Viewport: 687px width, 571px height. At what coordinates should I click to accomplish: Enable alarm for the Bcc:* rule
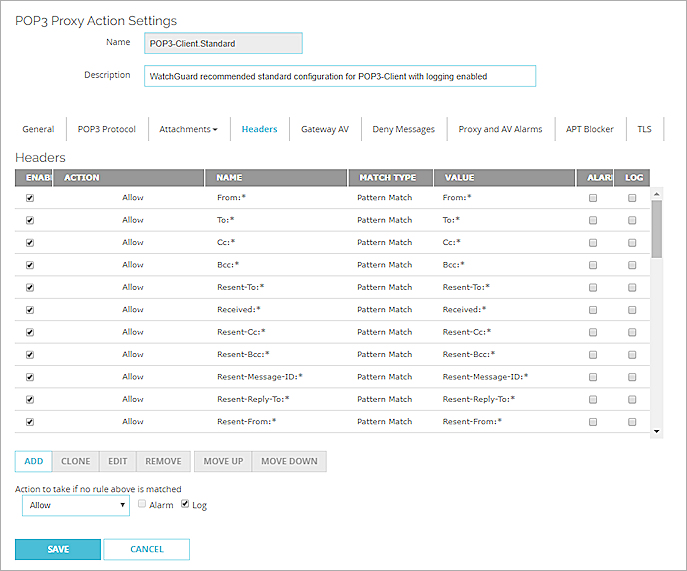click(x=593, y=265)
